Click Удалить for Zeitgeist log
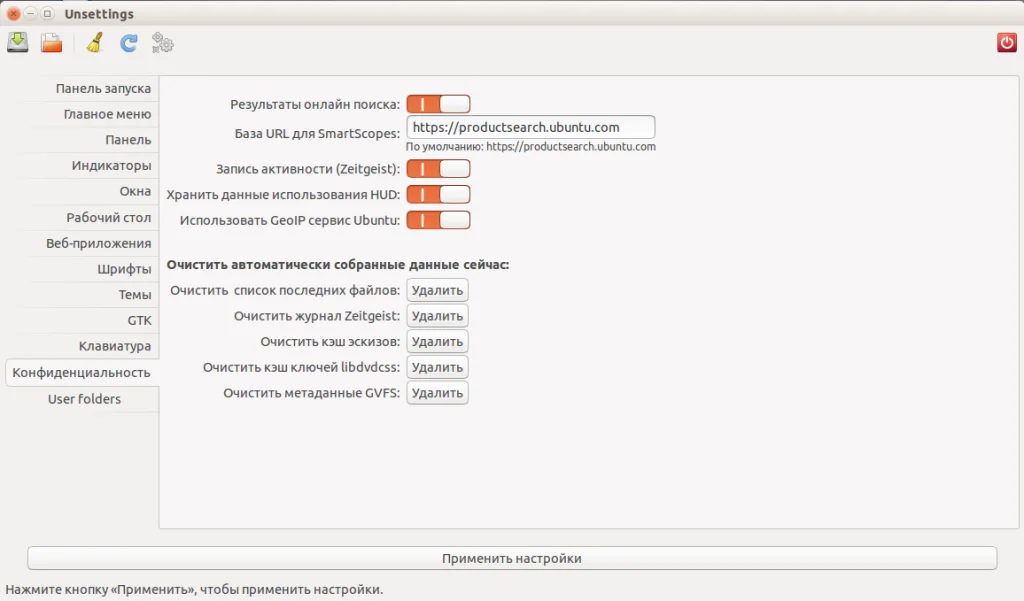This screenshot has height=601, width=1024. click(437, 316)
